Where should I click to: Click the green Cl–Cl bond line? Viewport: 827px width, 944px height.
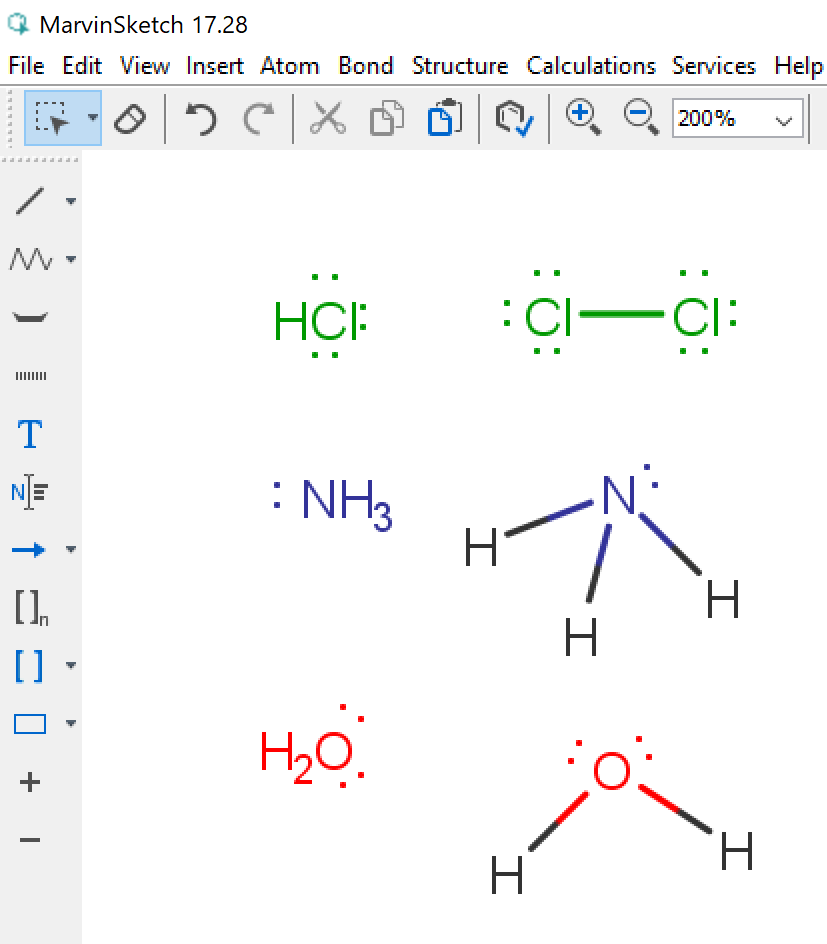point(621,314)
